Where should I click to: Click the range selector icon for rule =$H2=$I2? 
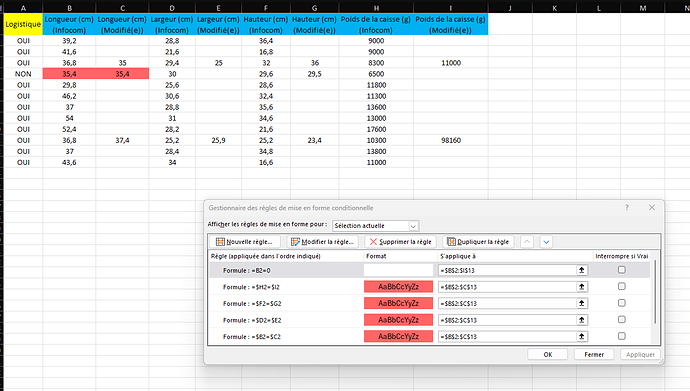tap(581, 287)
